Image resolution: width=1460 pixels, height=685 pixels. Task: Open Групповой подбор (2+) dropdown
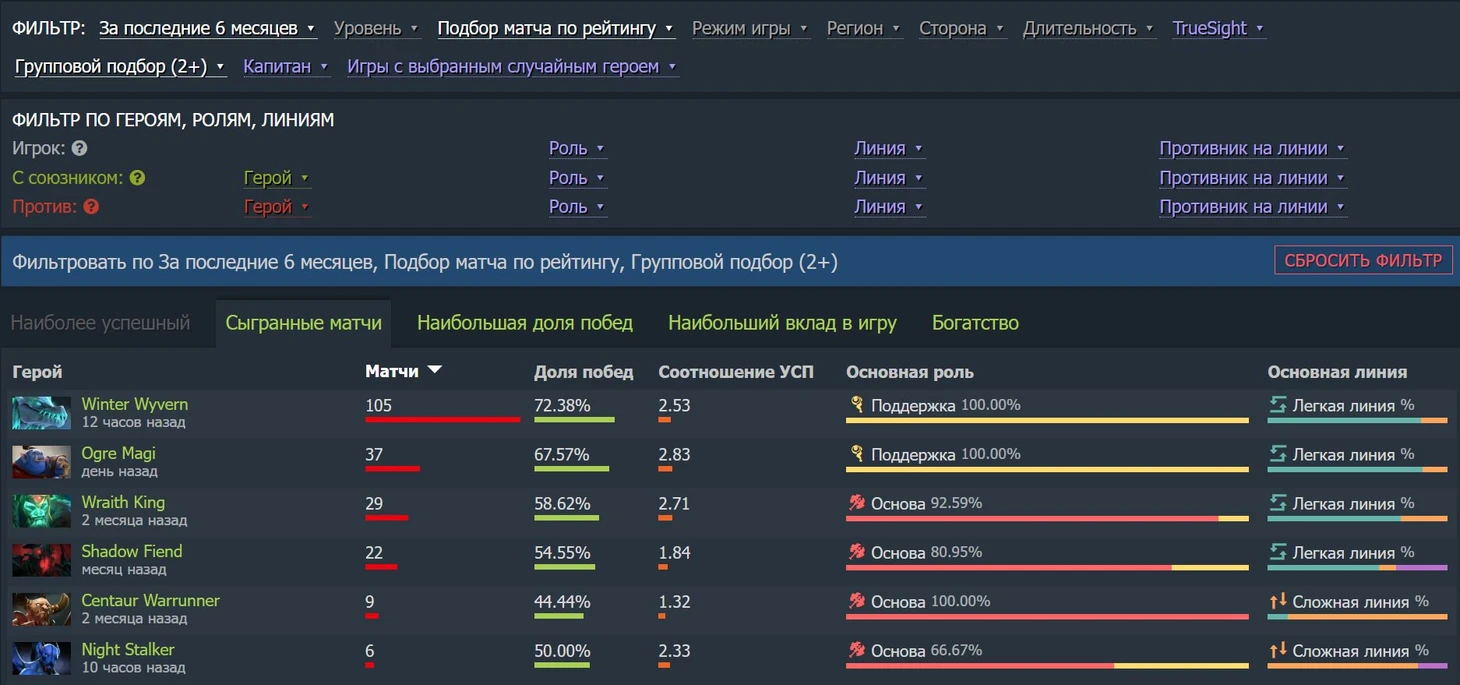pos(120,66)
